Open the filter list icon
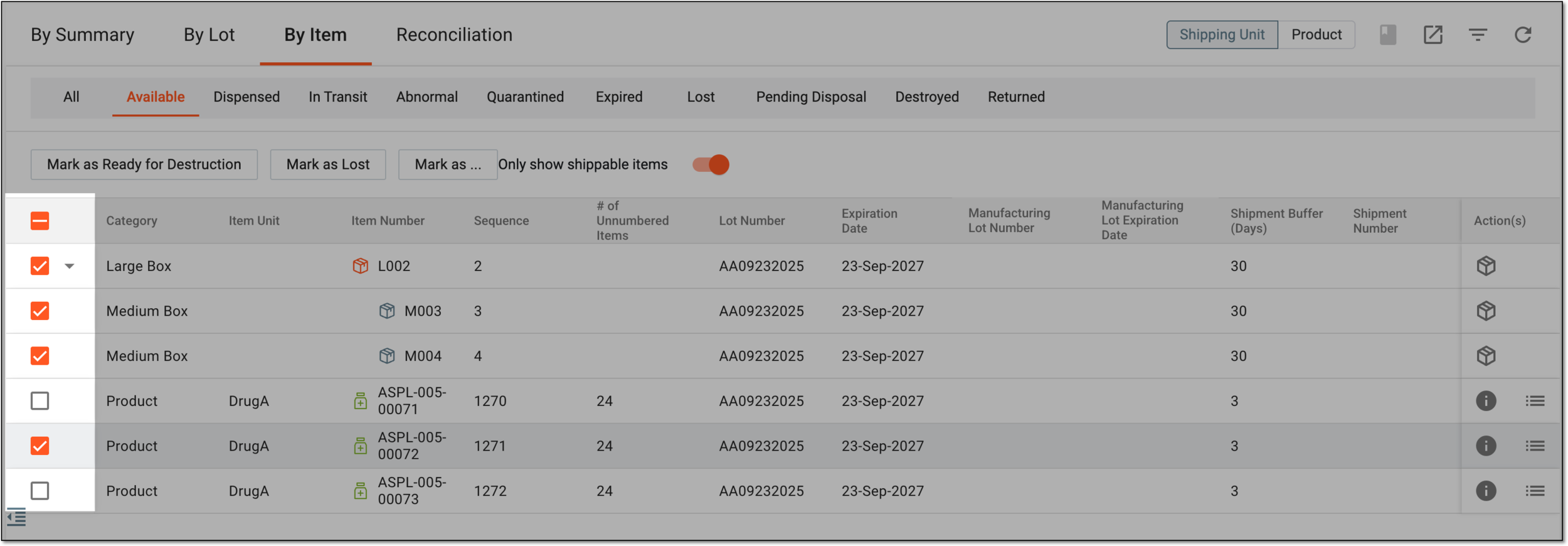This screenshot has height=546, width=1568. 1478,35
